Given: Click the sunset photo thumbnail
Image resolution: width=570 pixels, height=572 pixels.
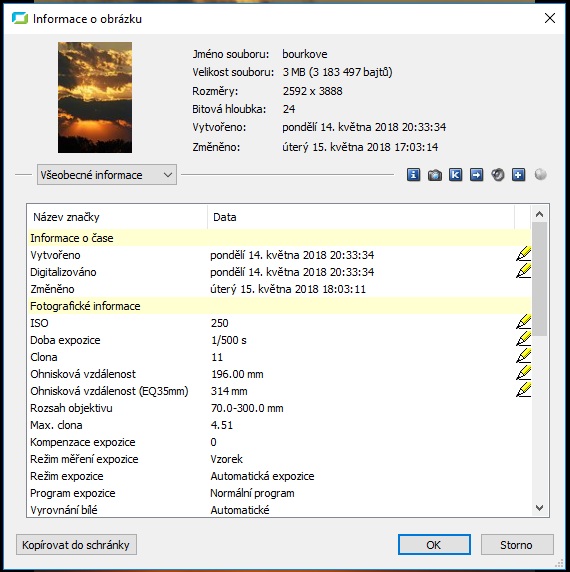Looking at the screenshot, I should point(95,97).
